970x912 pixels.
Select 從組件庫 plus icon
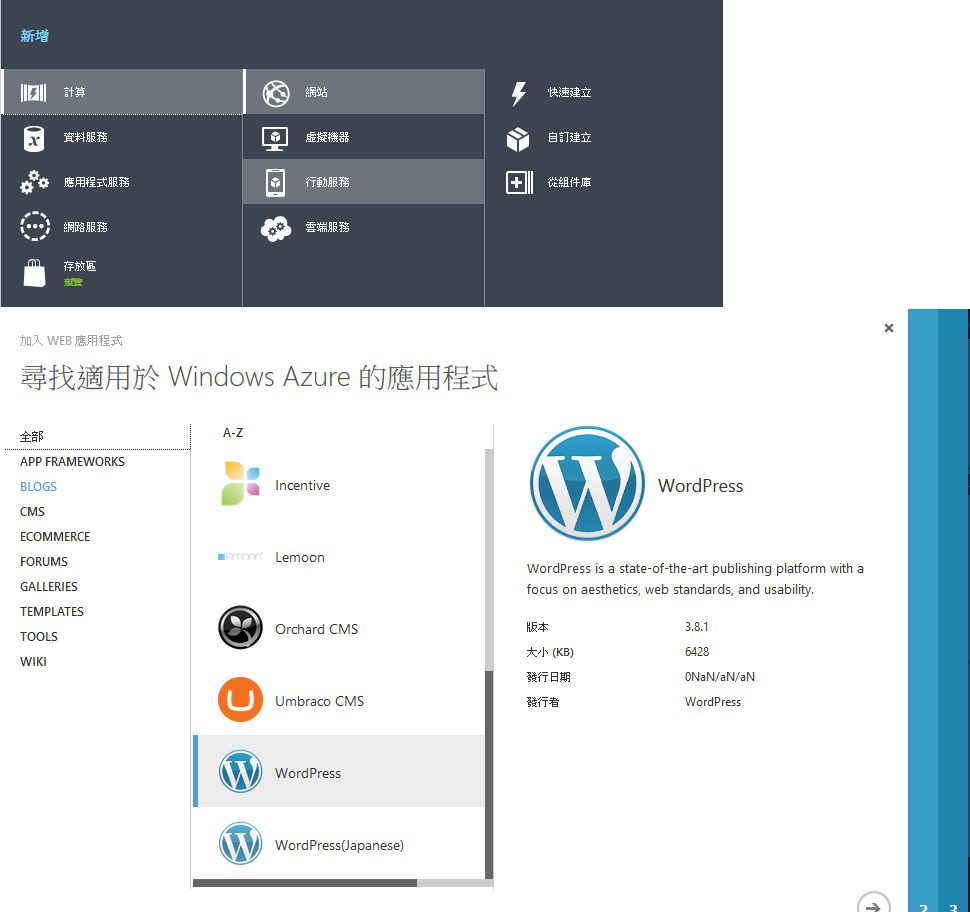[x=519, y=183]
